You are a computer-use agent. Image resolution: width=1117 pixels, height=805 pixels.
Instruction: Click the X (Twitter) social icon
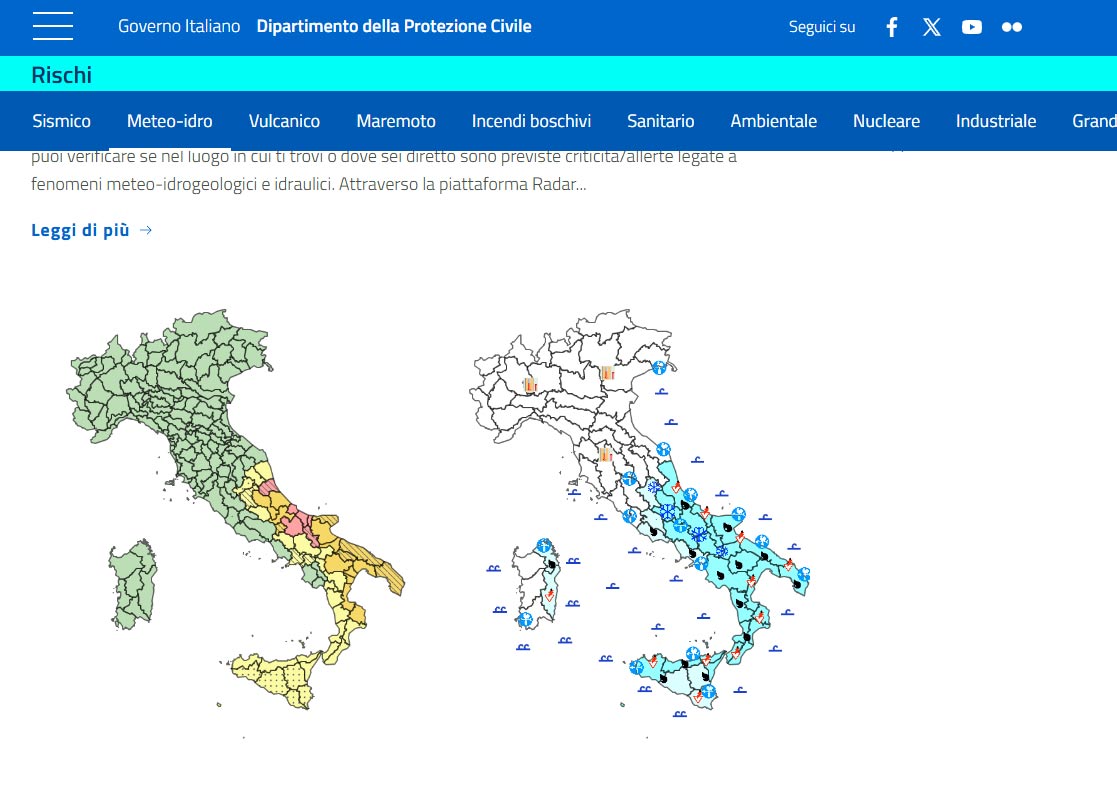coord(932,27)
